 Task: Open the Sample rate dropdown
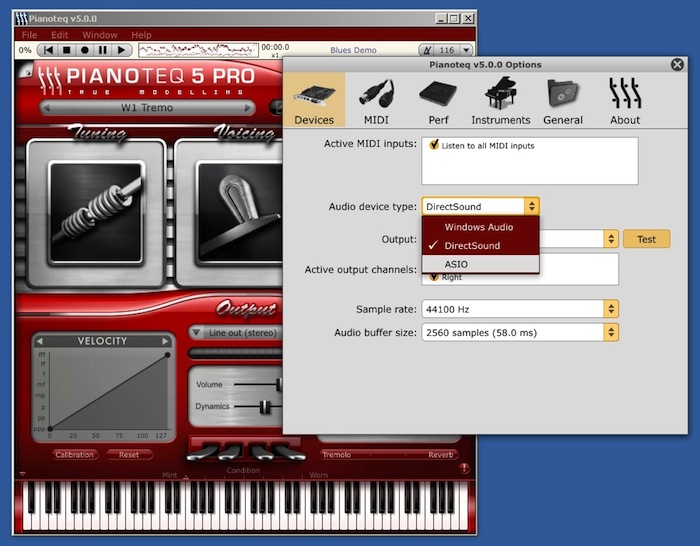pyautogui.click(x=520, y=309)
